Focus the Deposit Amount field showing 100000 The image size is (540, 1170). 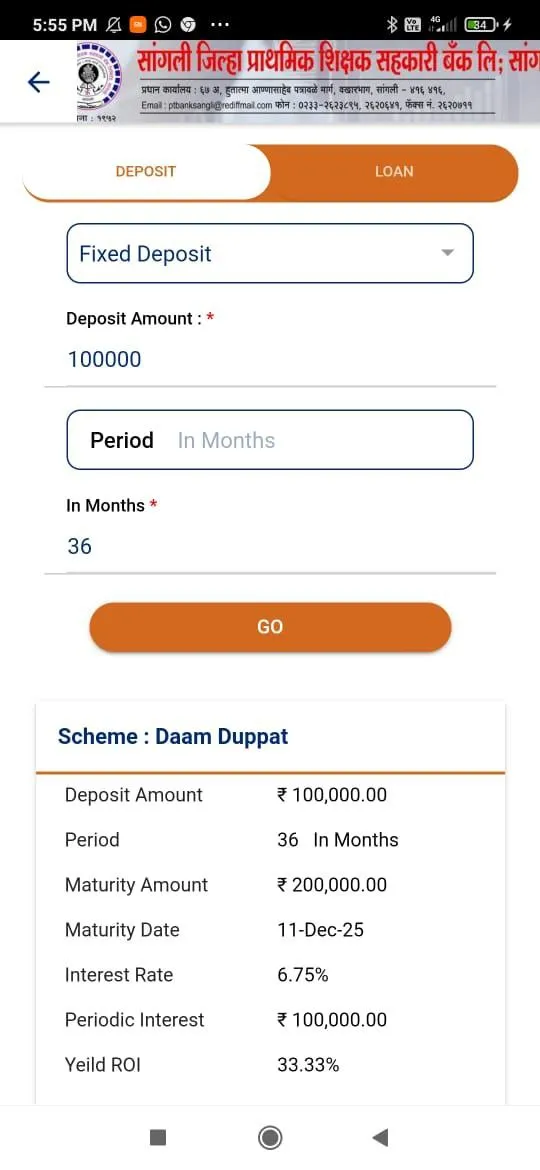pyautogui.click(x=270, y=360)
